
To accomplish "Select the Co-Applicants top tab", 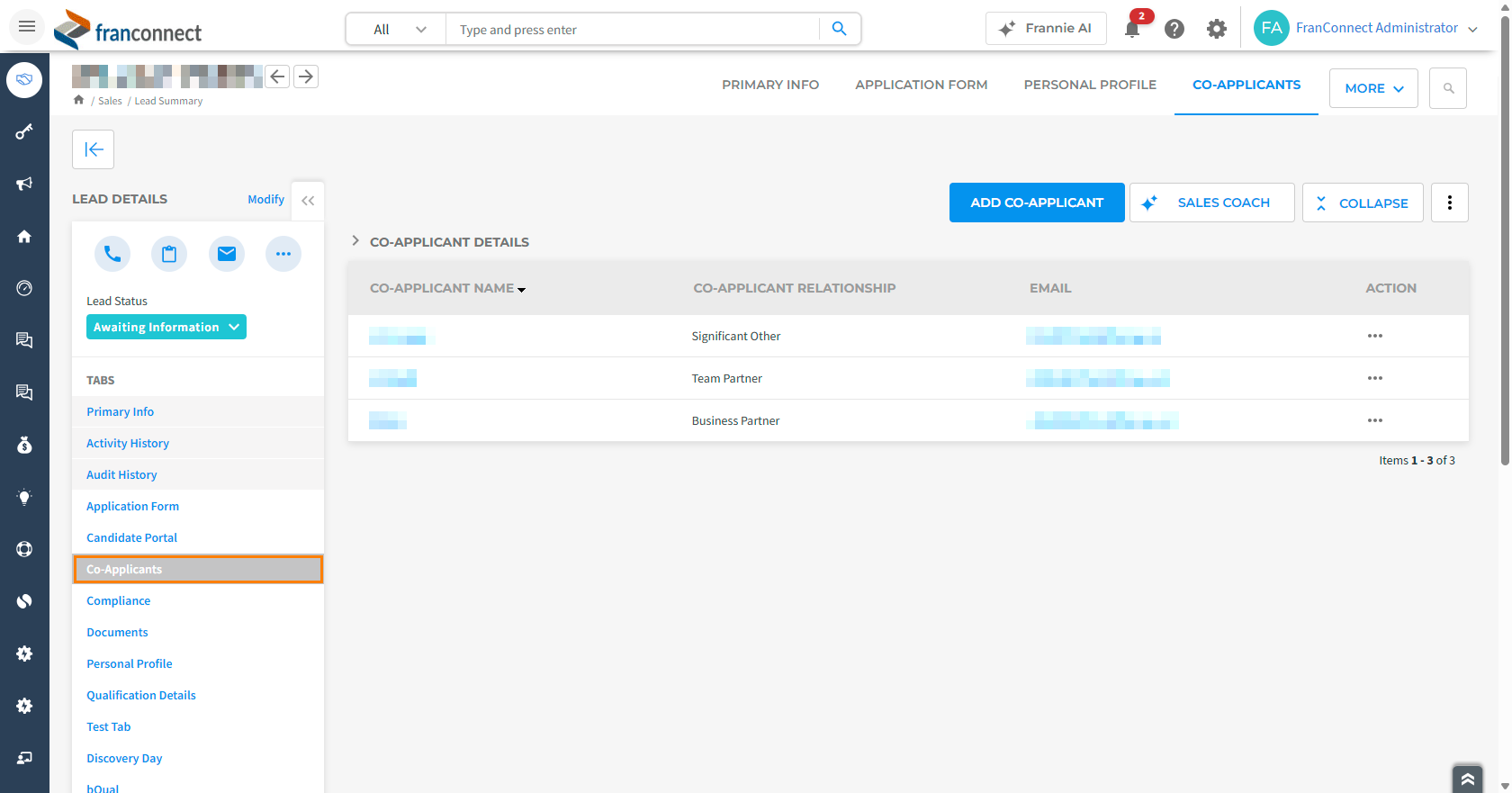I will 1246,85.
